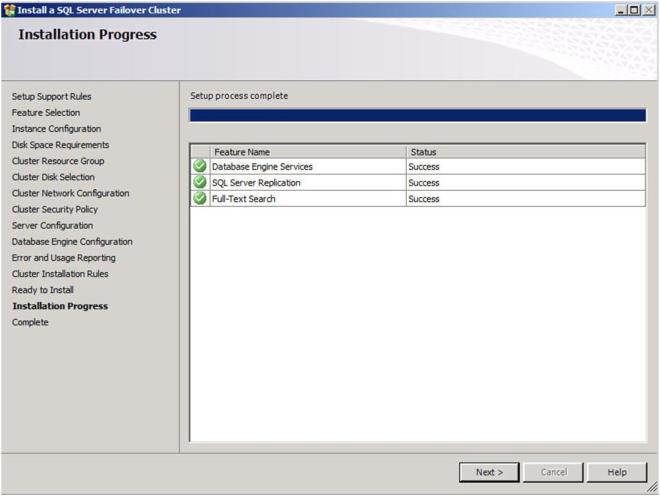Close the SQL Server installer window
Screen dimensions: 660x496
[x=648, y=9]
